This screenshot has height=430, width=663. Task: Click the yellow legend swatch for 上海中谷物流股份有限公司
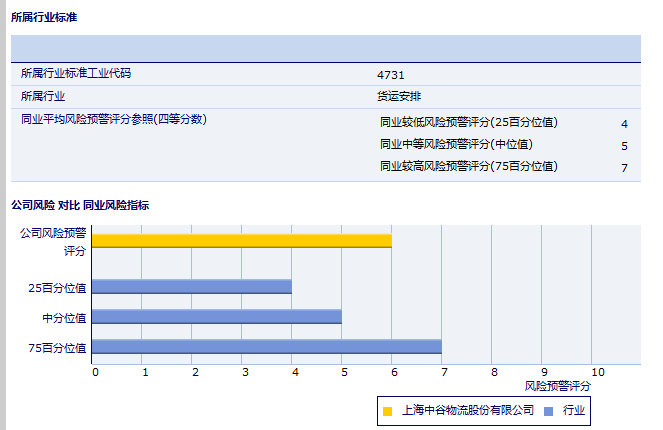(x=387, y=411)
